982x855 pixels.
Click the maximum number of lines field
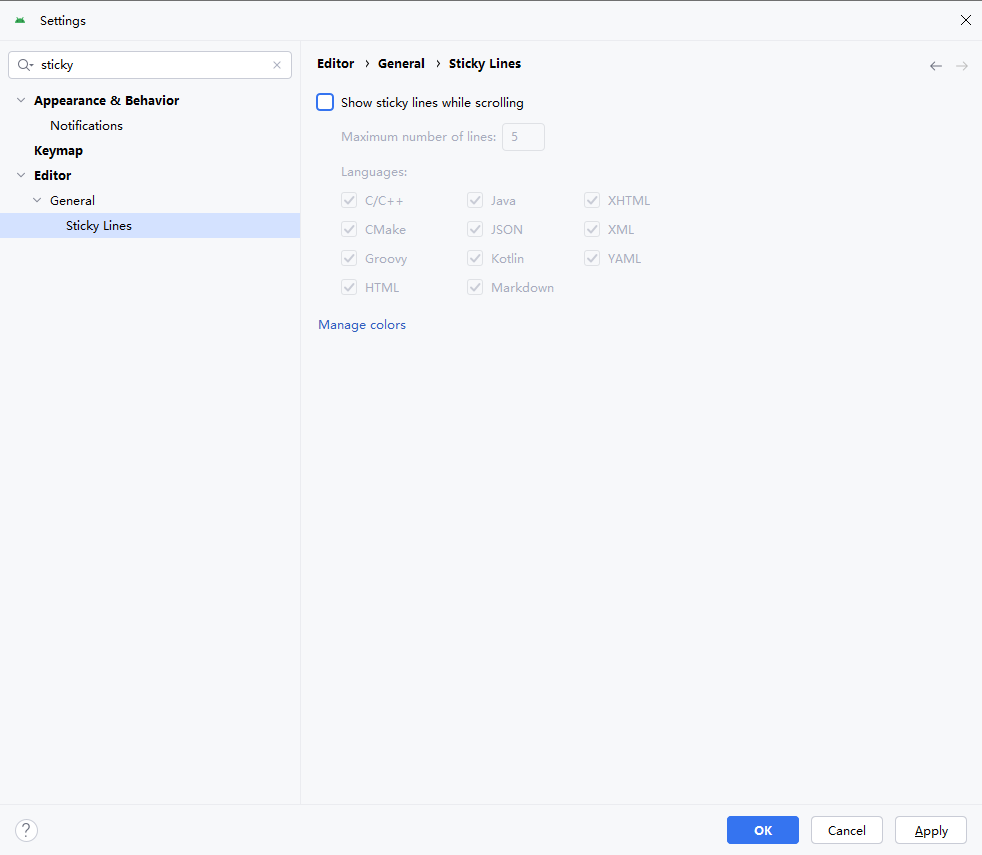pos(524,137)
